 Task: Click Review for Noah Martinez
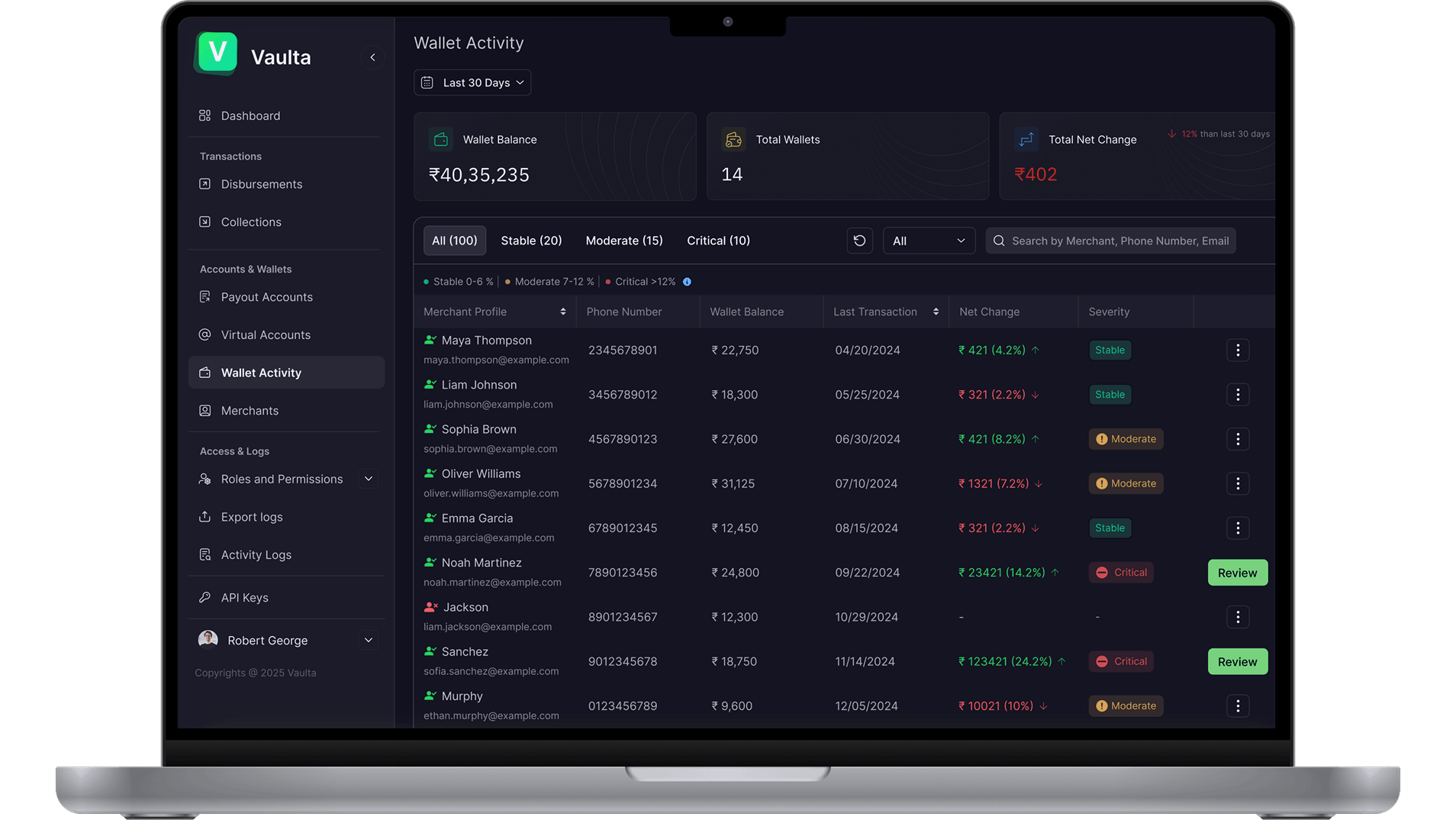1237,573
